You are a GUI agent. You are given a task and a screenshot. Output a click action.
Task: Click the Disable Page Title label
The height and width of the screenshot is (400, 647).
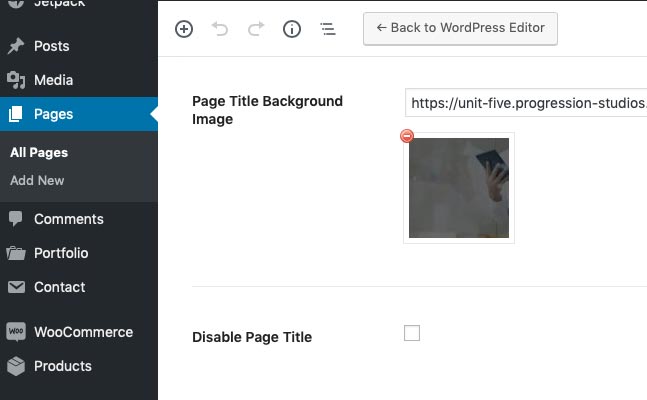(252, 337)
